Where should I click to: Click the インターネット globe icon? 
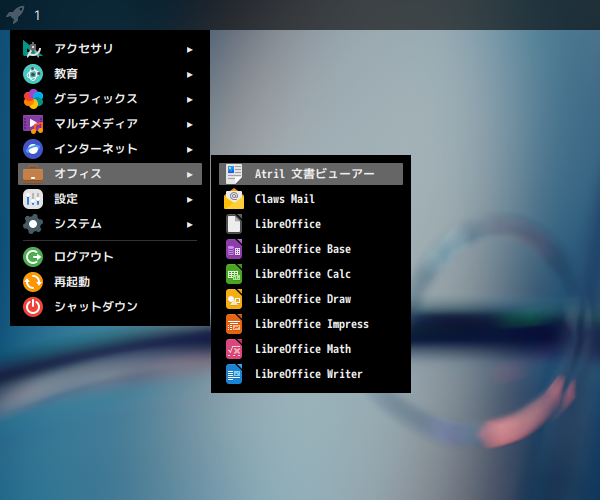33,149
